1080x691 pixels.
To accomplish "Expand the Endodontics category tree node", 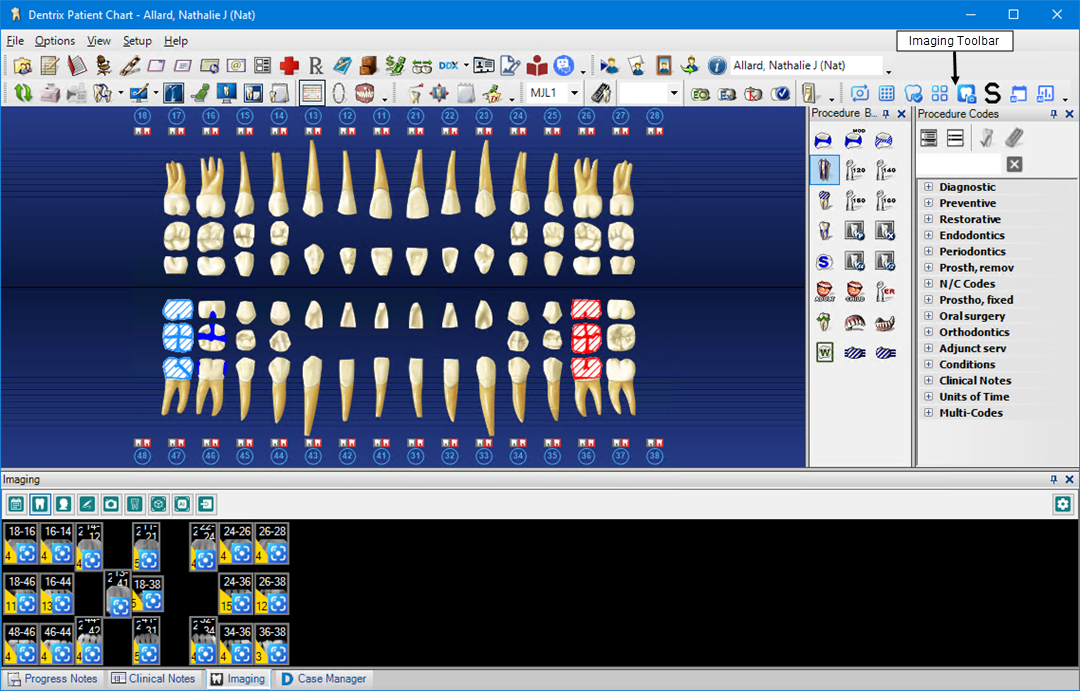I will (928, 235).
